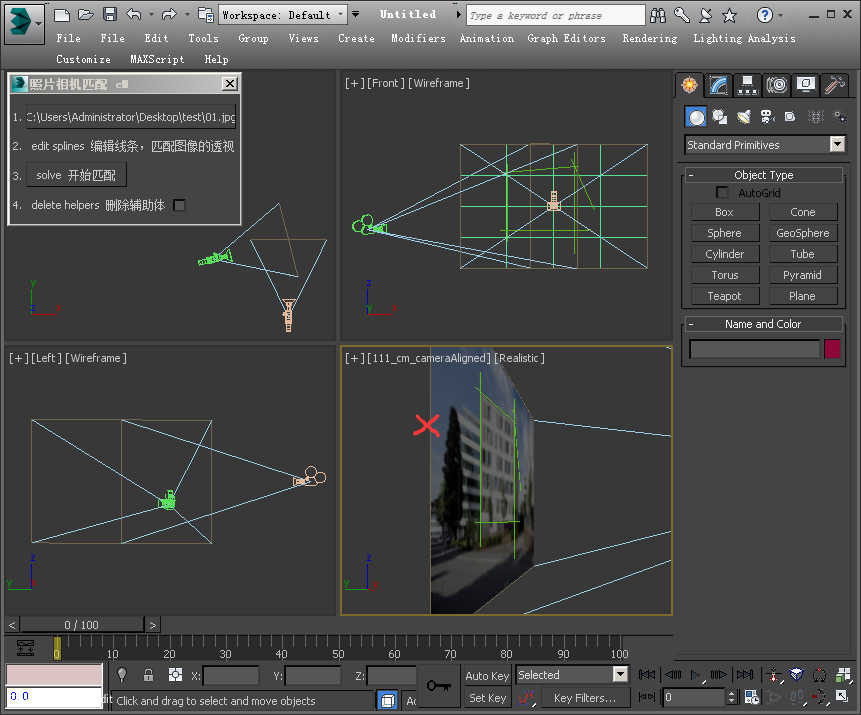Screen dimensions: 861x715
Task: Click the Teapot primitive button
Action: click(x=724, y=296)
